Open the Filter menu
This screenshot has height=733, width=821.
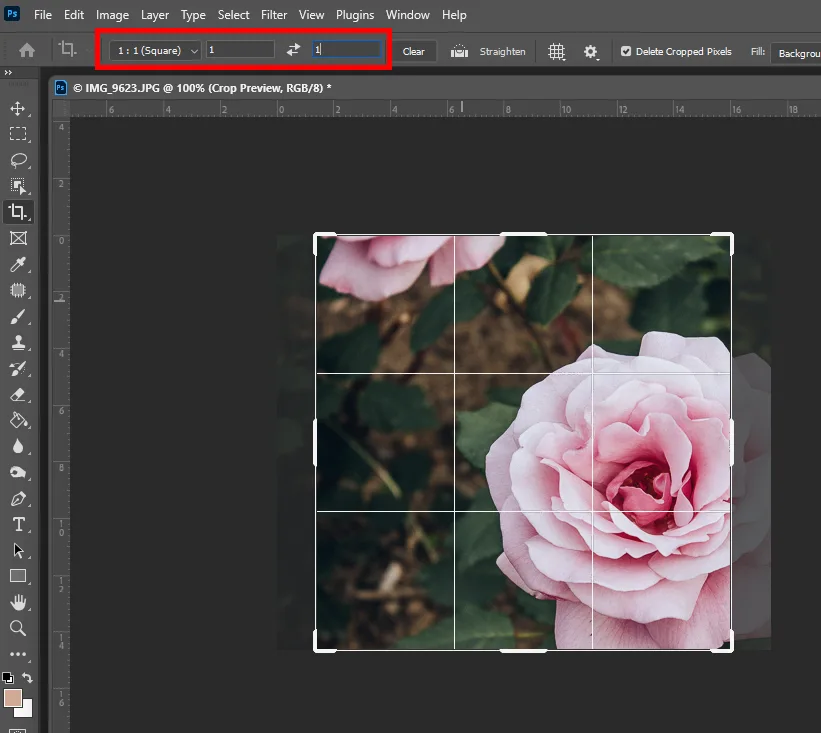tap(274, 15)
